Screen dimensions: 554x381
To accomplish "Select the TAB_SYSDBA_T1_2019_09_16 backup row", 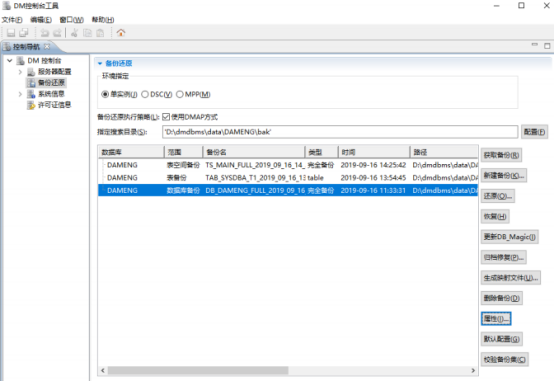I will tap(288, 178).
